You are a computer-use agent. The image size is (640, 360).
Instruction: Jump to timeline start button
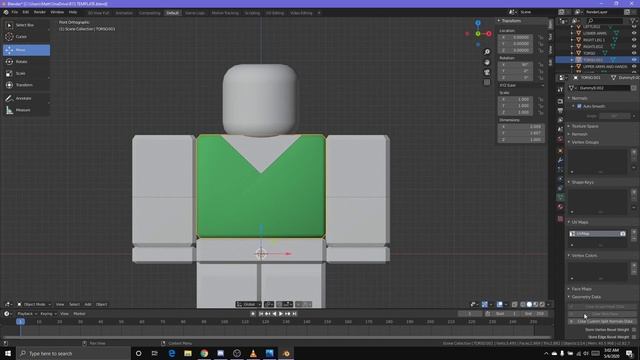[x=261, y=314]
